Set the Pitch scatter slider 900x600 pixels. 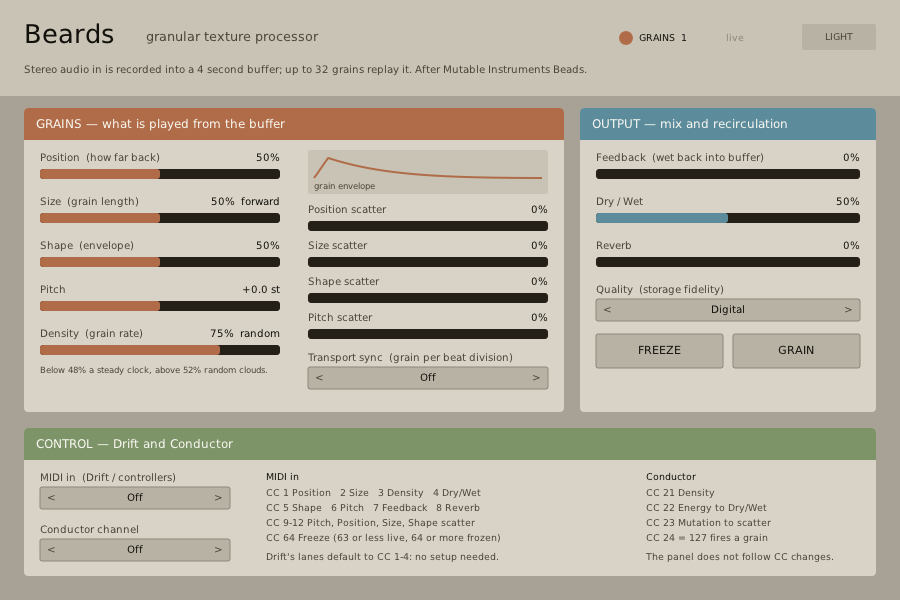(x=428, y=334)
